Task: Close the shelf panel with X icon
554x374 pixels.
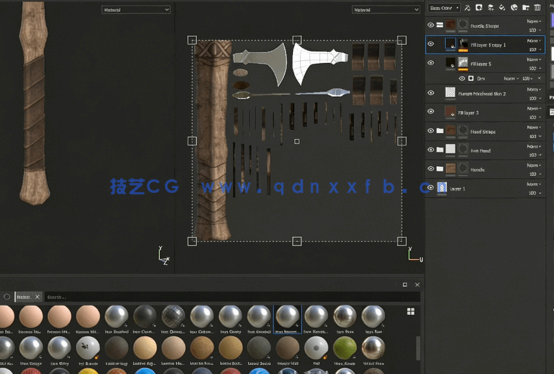Action: pos(417,285)
